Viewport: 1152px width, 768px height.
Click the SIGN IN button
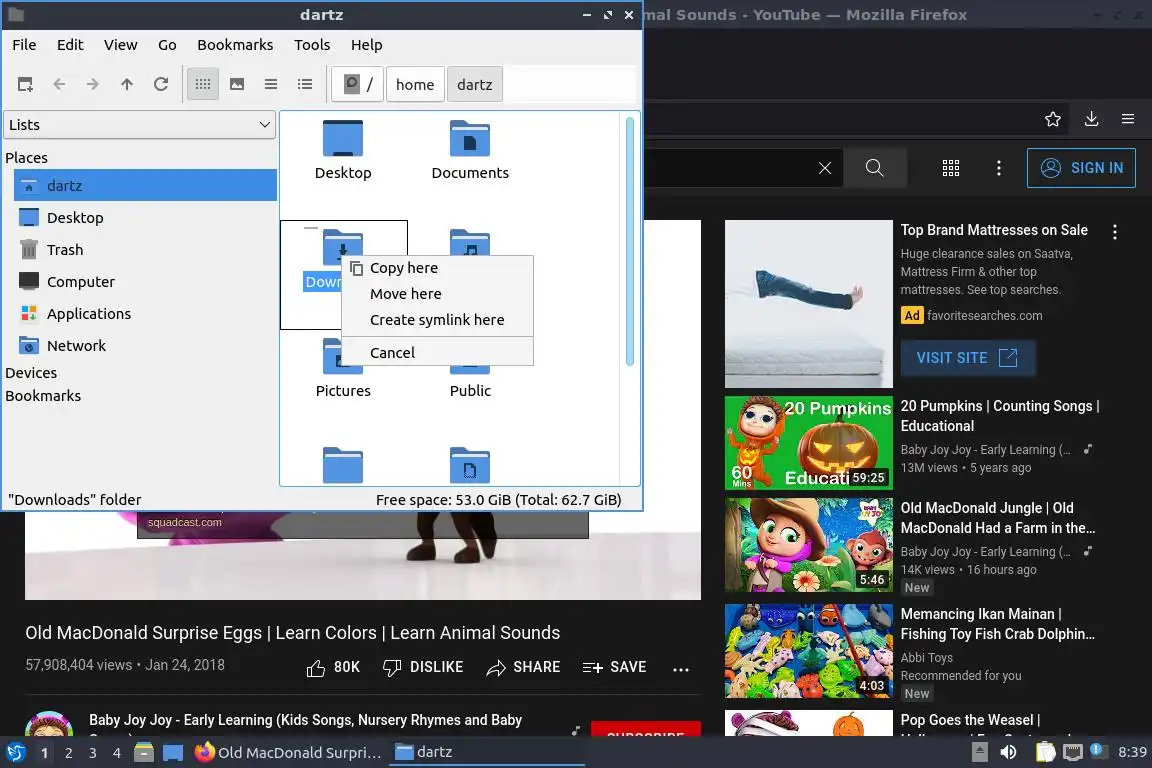pos(1081,168)
